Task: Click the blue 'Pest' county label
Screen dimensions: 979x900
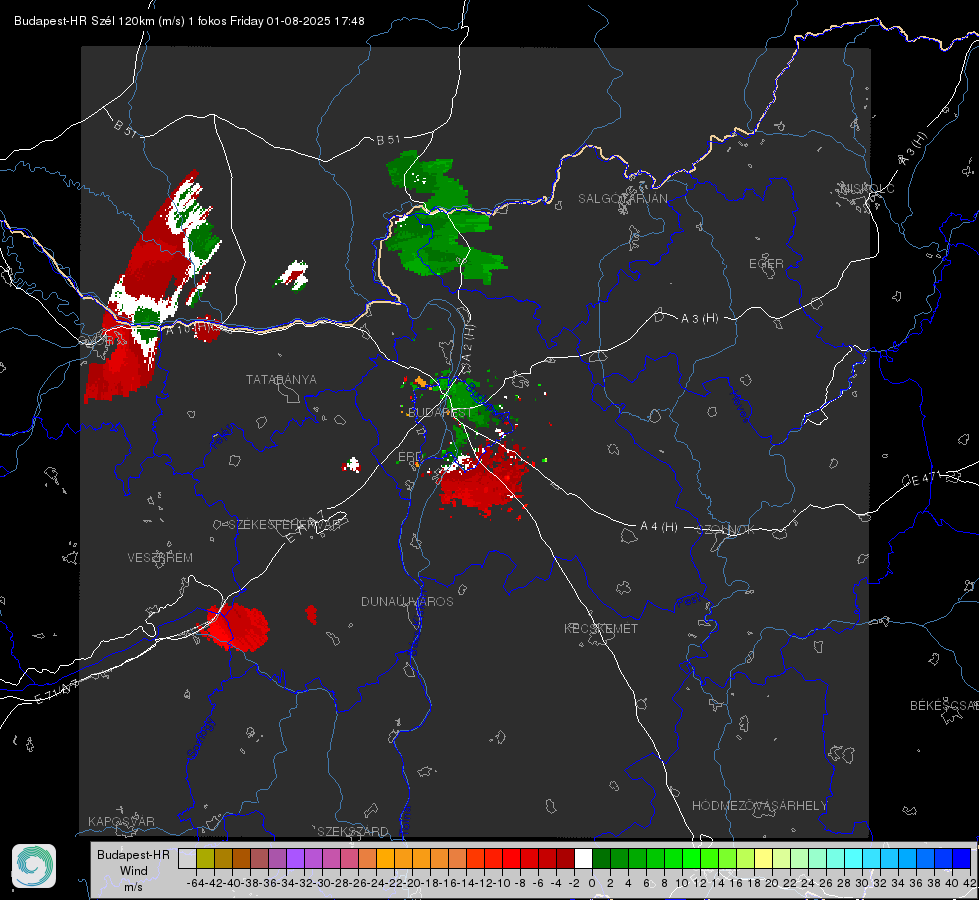Action: click(x=689, y=602)
